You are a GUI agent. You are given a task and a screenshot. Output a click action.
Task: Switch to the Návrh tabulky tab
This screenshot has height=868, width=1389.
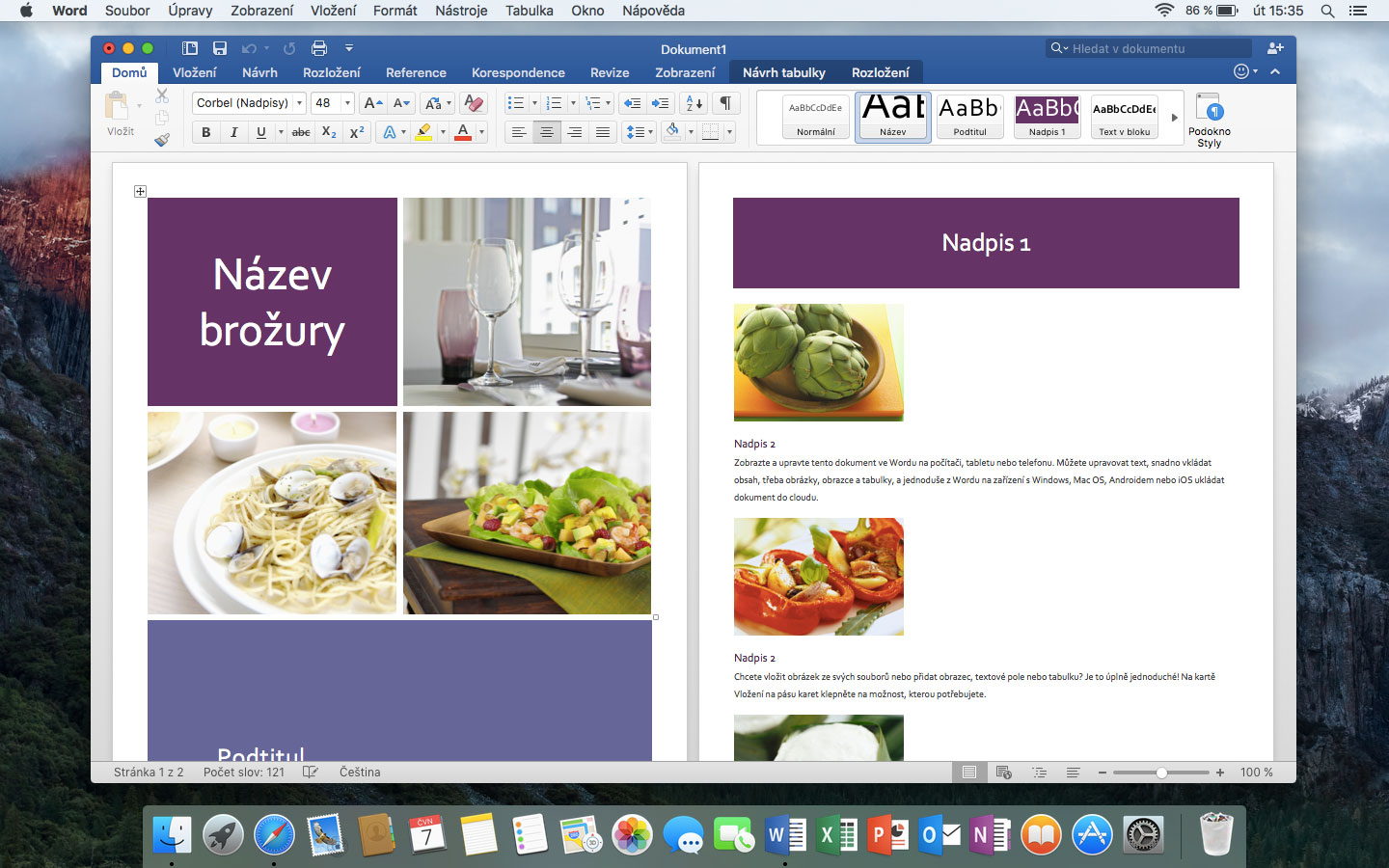click(x=784, y=72)
